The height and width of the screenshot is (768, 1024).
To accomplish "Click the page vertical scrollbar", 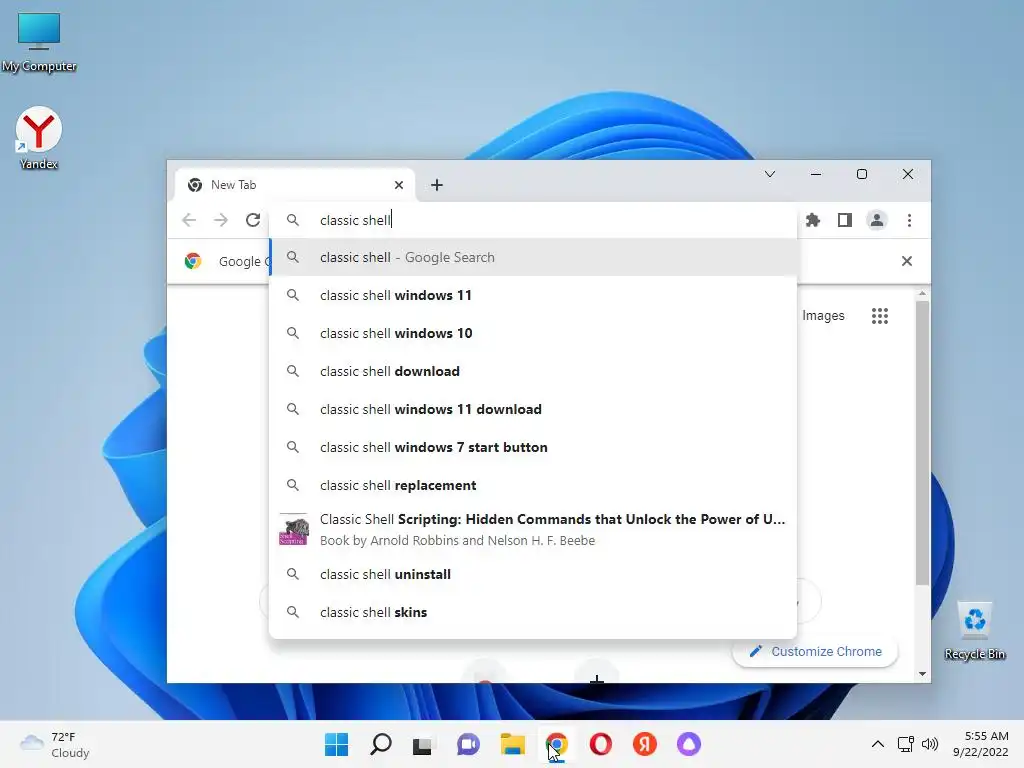I will point(921,441).
